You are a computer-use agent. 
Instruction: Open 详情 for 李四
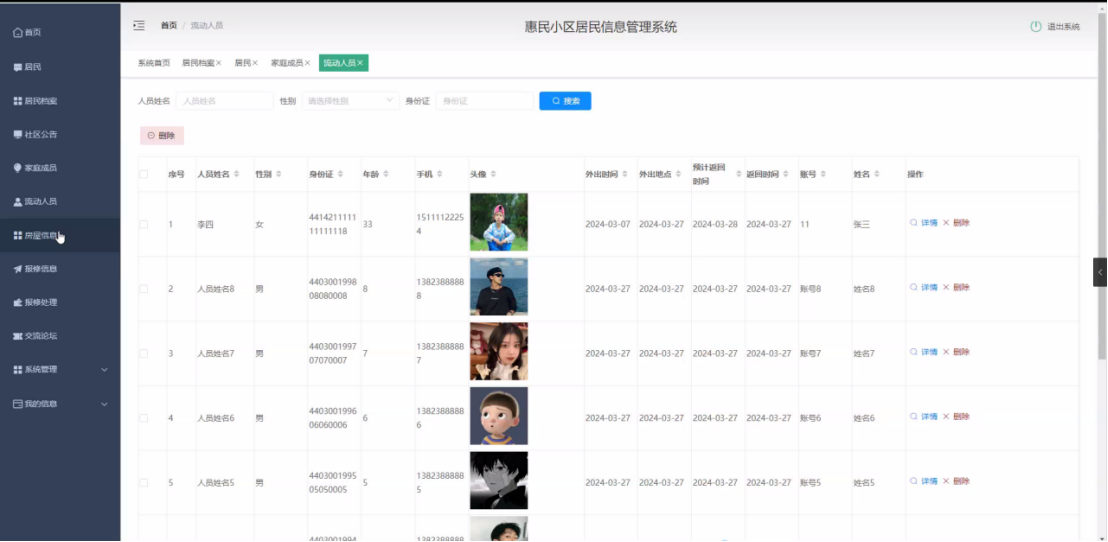coord(924,223)
